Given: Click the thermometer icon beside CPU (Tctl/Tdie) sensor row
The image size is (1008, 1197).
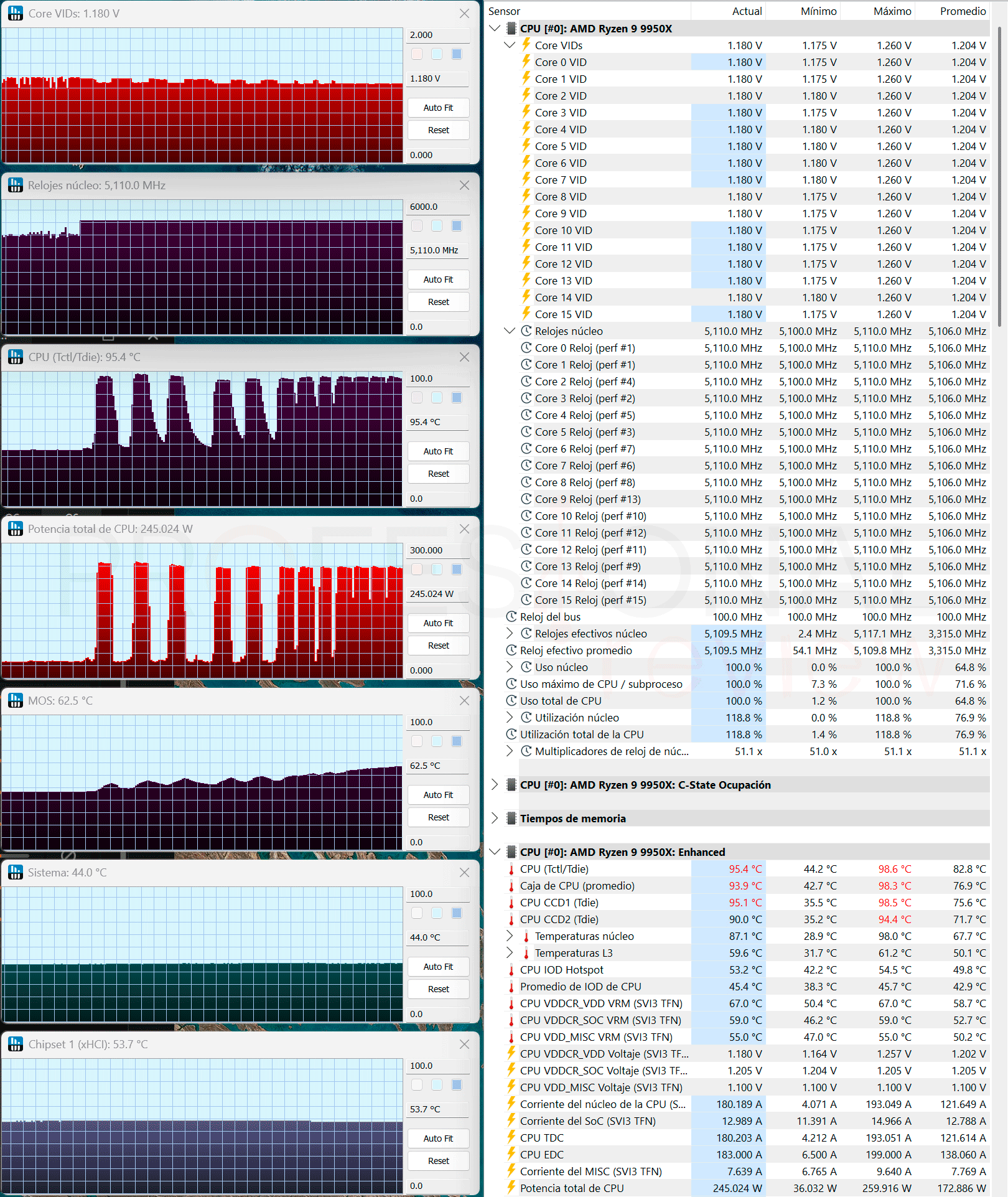Looking at the screenshot, I should point(511,868).
